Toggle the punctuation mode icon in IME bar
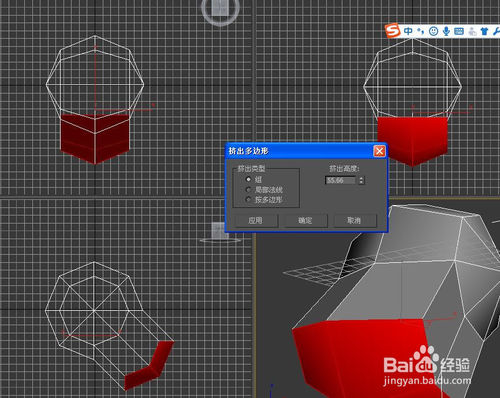This screenshot has height=398, width=500. (421, 31)
